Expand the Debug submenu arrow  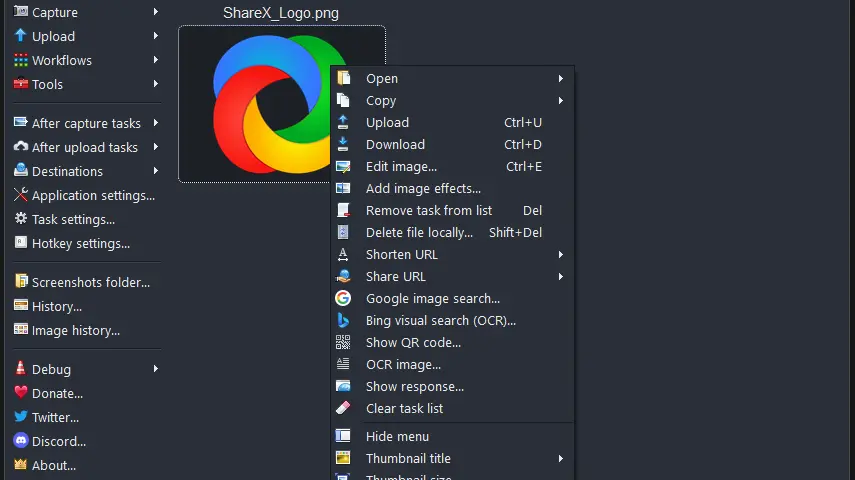(x=156, y=369)
